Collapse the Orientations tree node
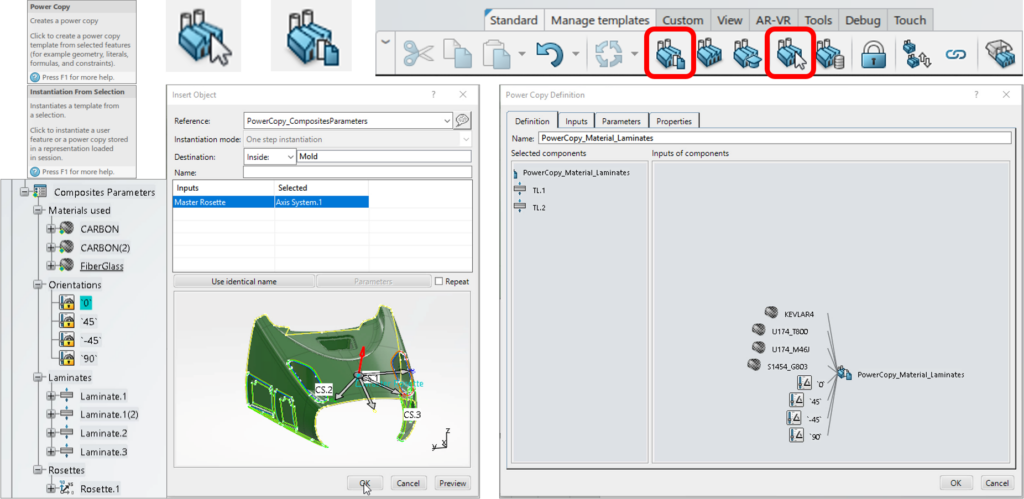Viewport: 1024px width, 499px height. [38, 283]
